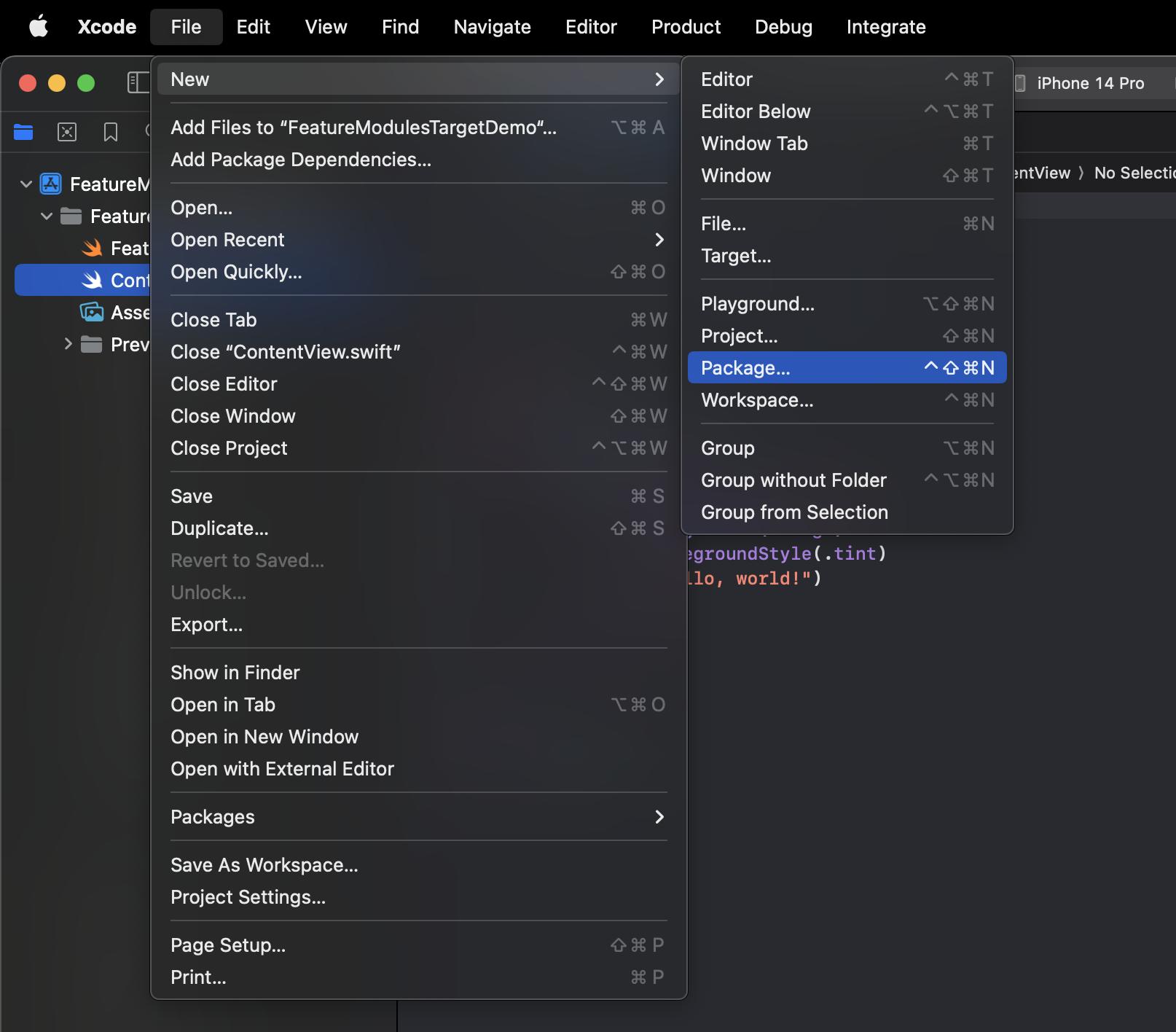Open the Bookmark navigator icon
This screenshot has height=1032, width=1176.
tap(111, 132)
